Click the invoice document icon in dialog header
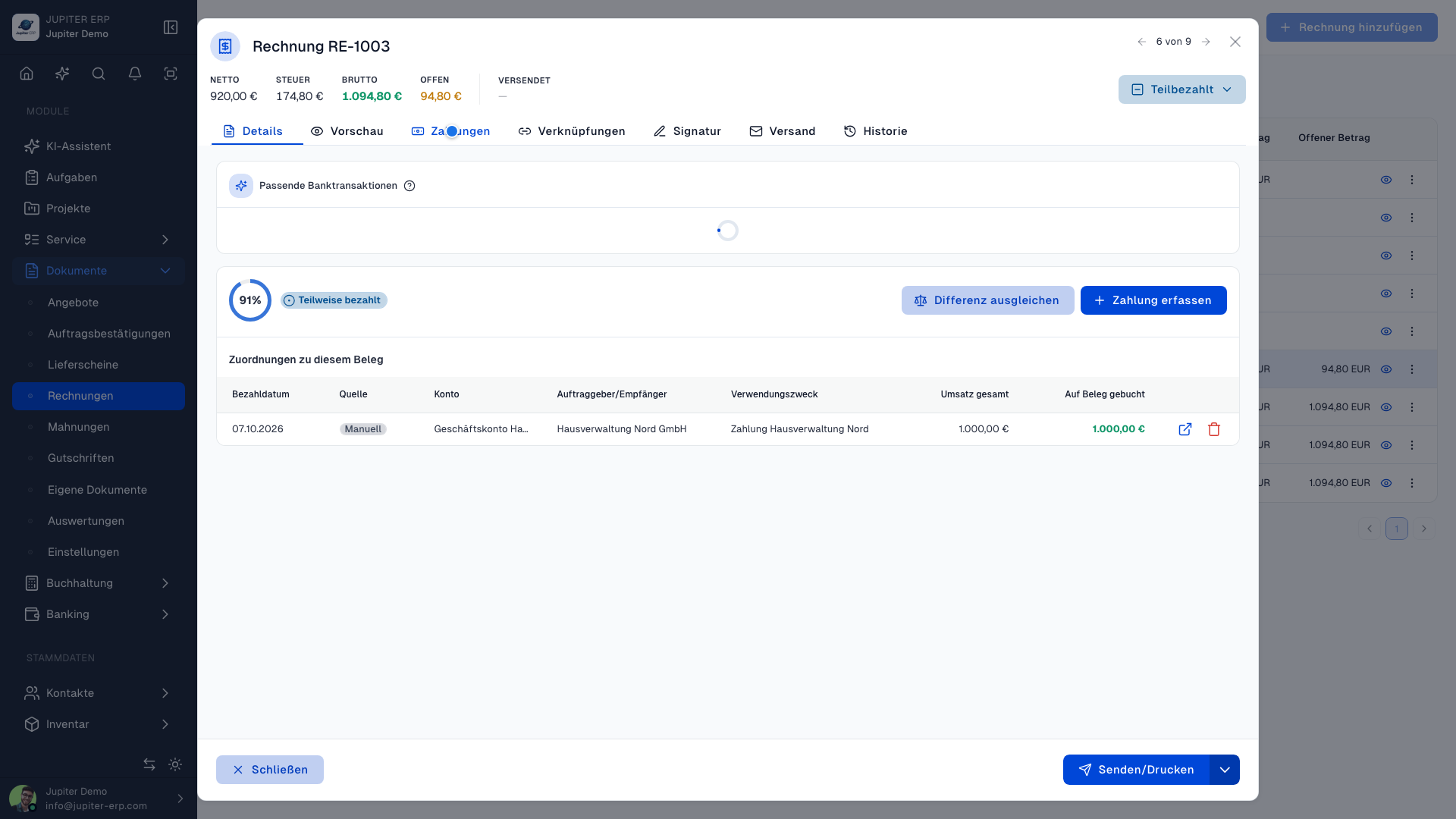Viewport: 1456px width, 819px height. 225,46
